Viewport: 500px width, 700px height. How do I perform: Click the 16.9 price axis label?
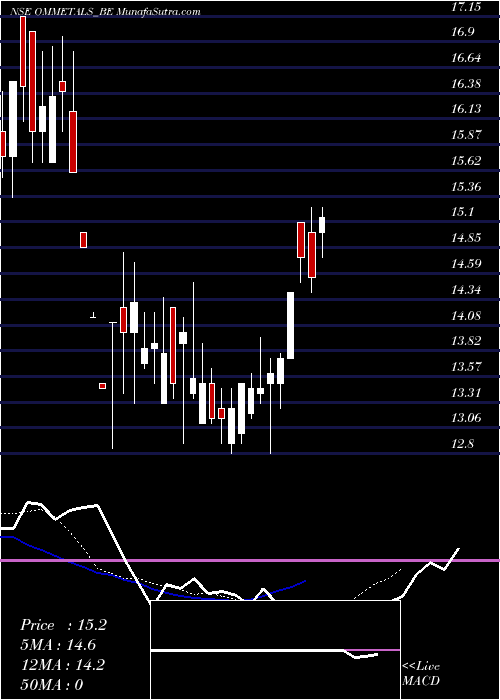[462, 32]
